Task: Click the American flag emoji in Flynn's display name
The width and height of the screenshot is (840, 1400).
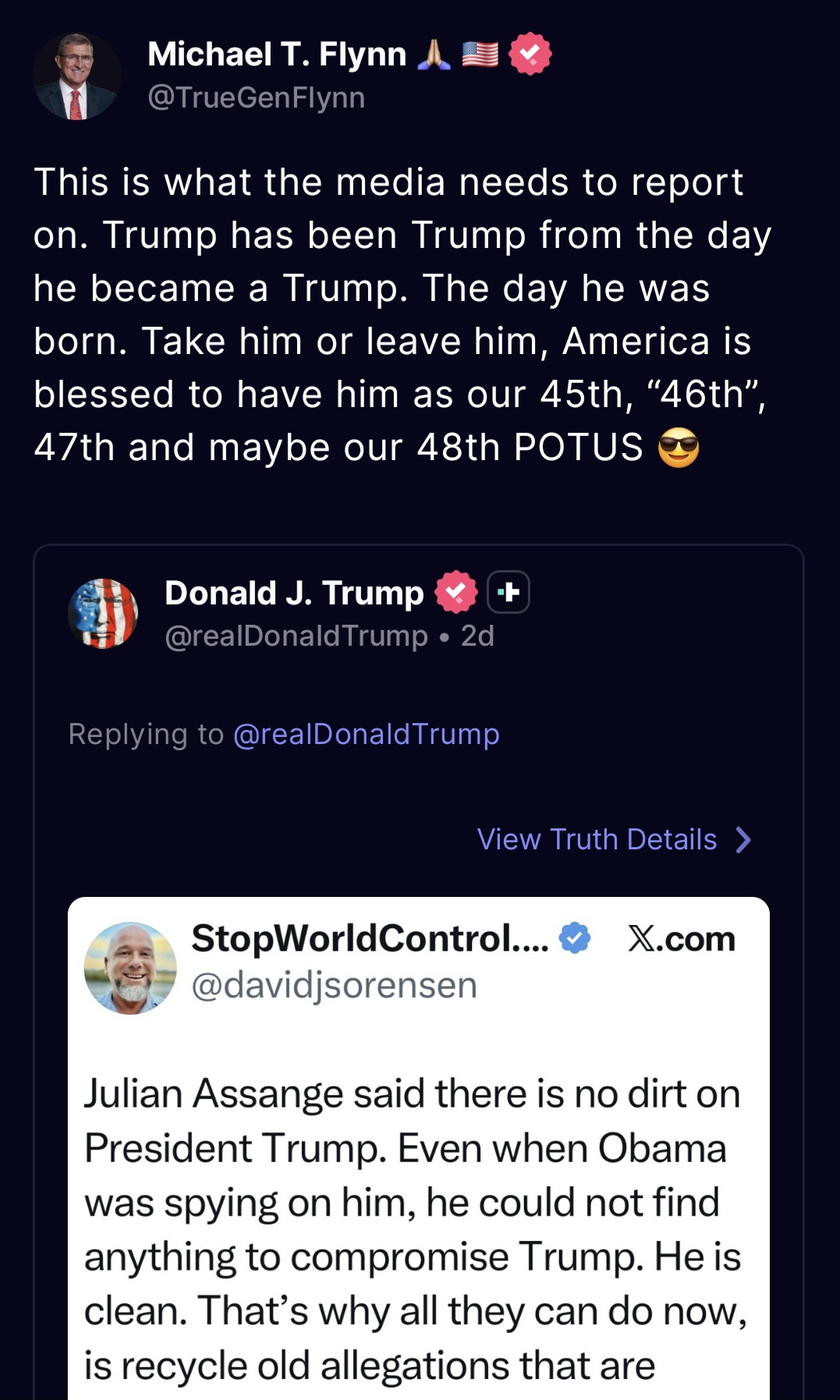Action: pyautogui.click(x=479, y=53)
